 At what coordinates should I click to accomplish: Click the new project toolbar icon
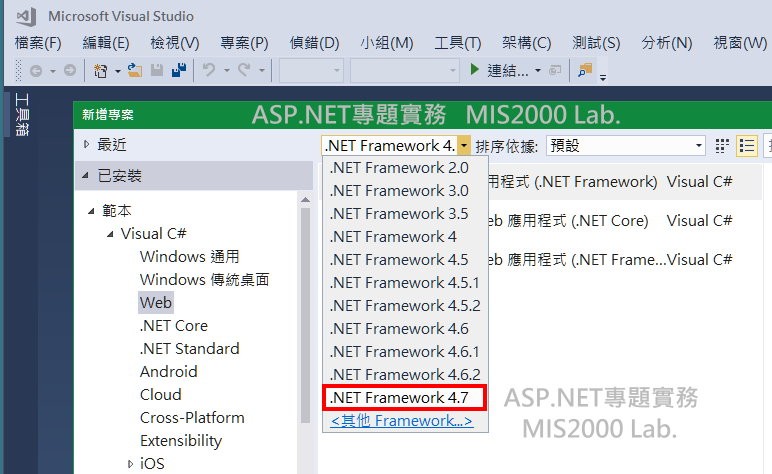100,71
